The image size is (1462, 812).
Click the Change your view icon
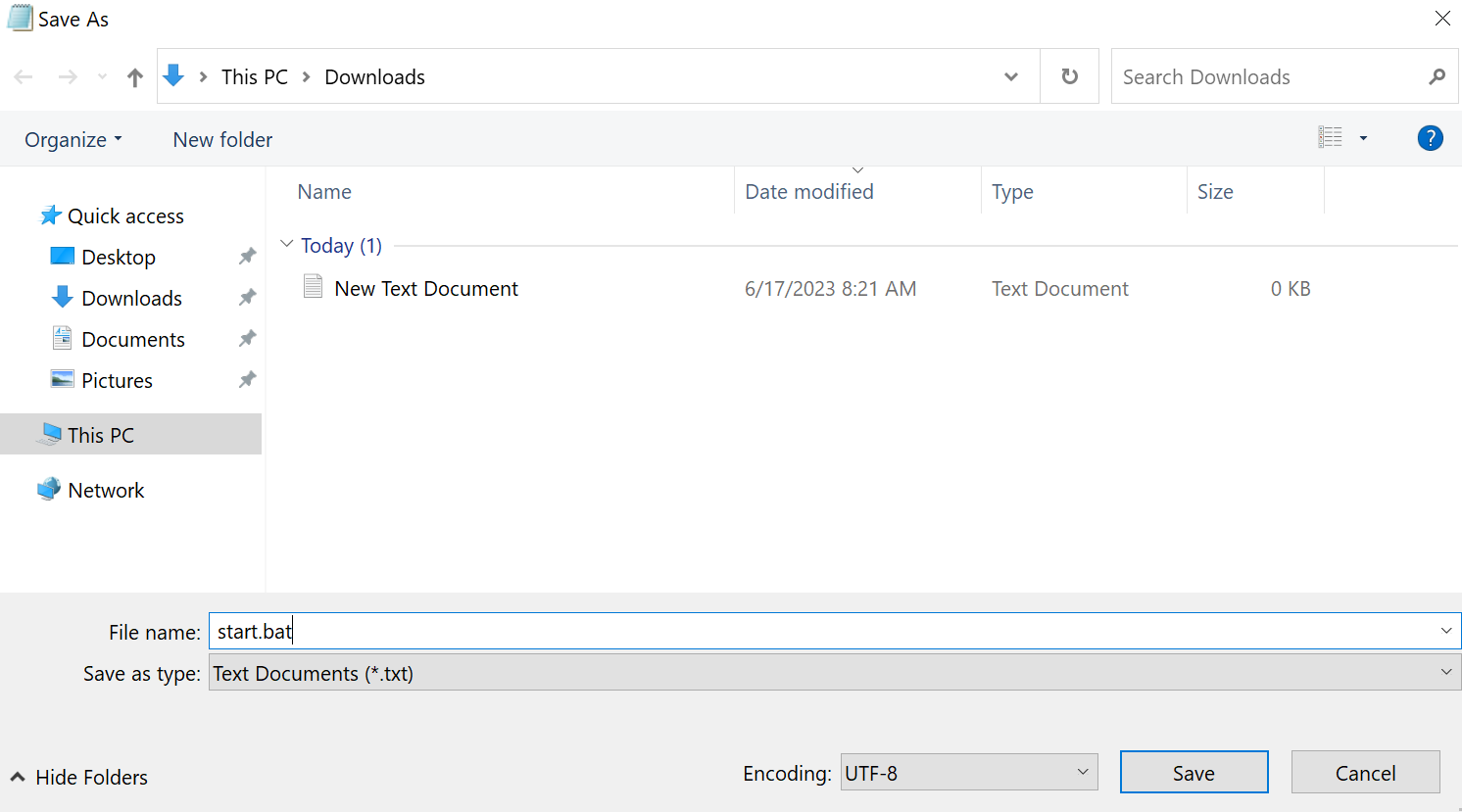pos(1330,138)
